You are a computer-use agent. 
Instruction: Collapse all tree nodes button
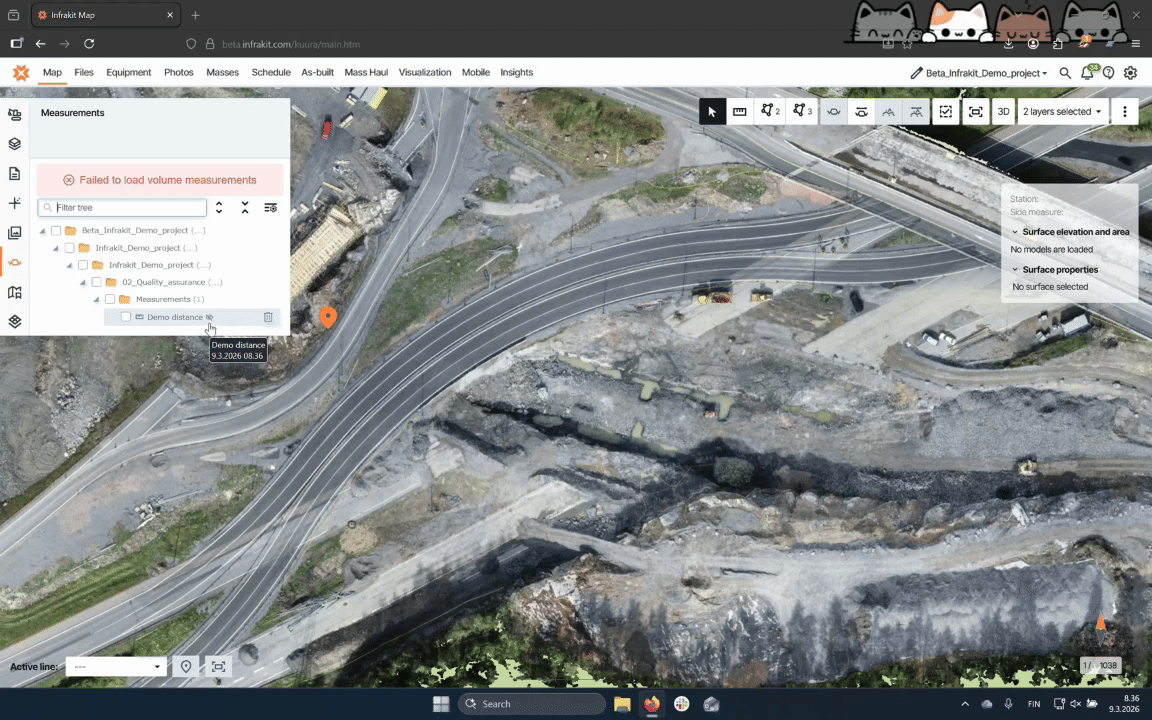pos(245,208)
